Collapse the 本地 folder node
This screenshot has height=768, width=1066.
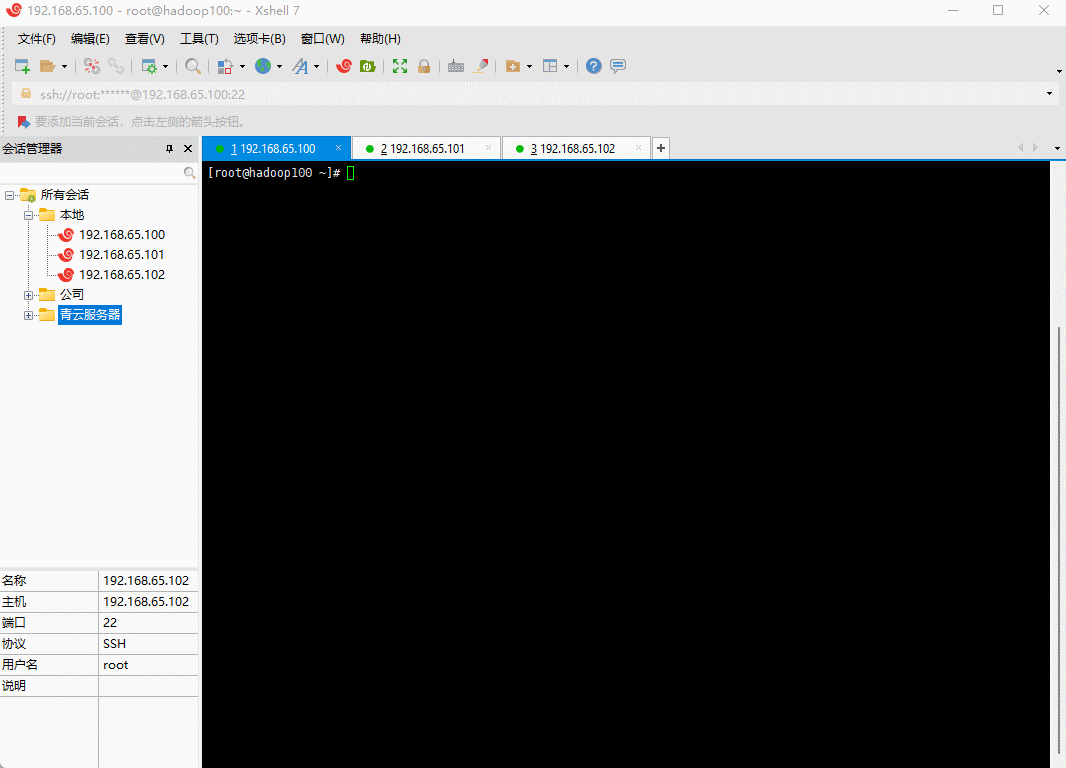coord(29,215)
